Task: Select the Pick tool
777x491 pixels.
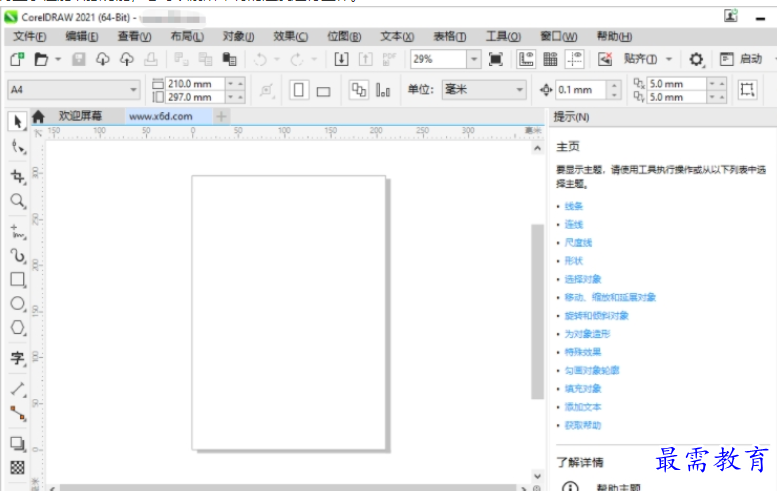Action: tap(18, 121)
